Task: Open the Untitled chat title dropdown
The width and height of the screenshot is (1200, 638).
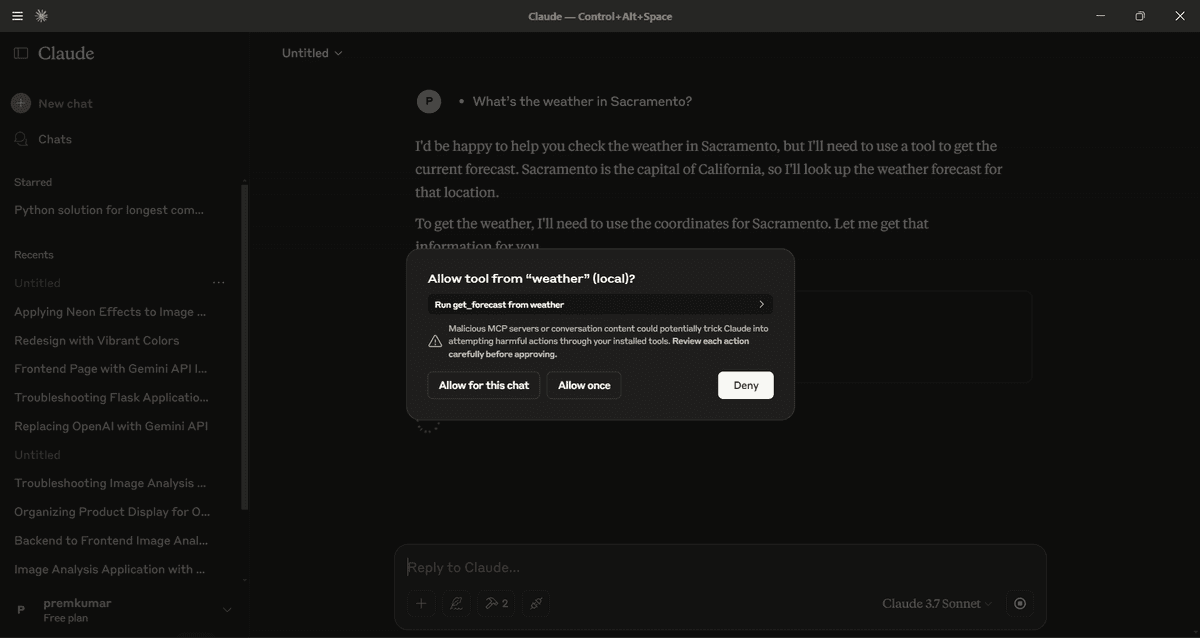Action: (x=312, y=53)
